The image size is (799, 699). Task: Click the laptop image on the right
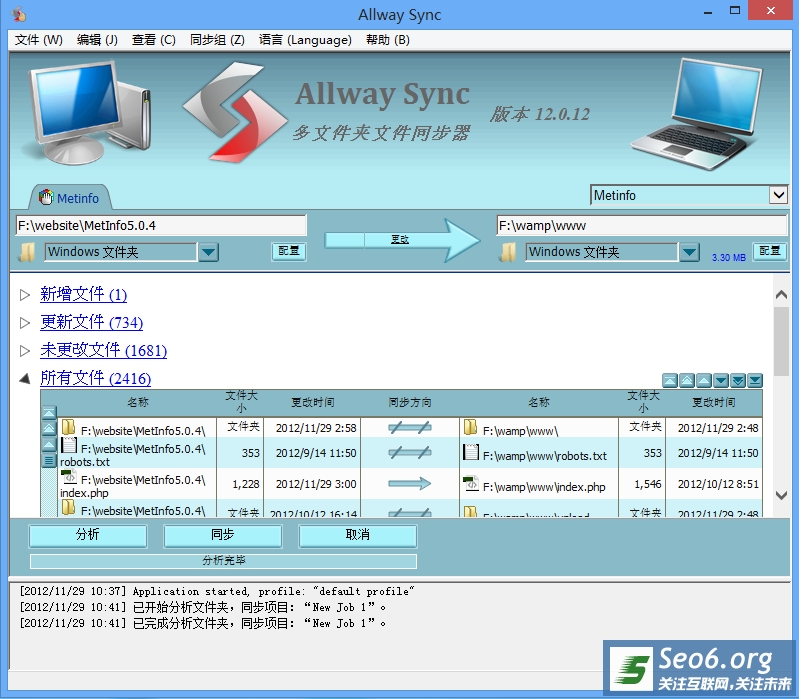pyautogui.click(x=699, y=115)
